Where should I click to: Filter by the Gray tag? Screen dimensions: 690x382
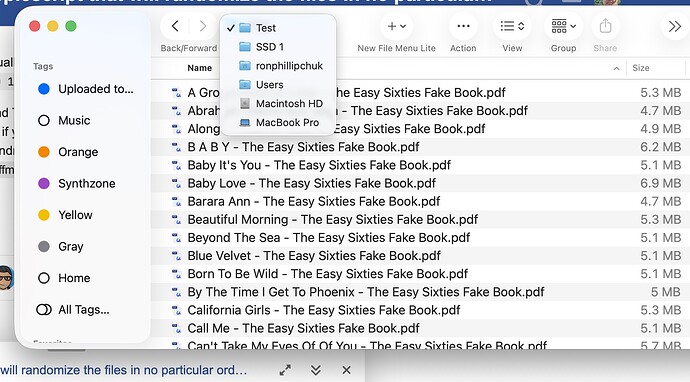61,246
